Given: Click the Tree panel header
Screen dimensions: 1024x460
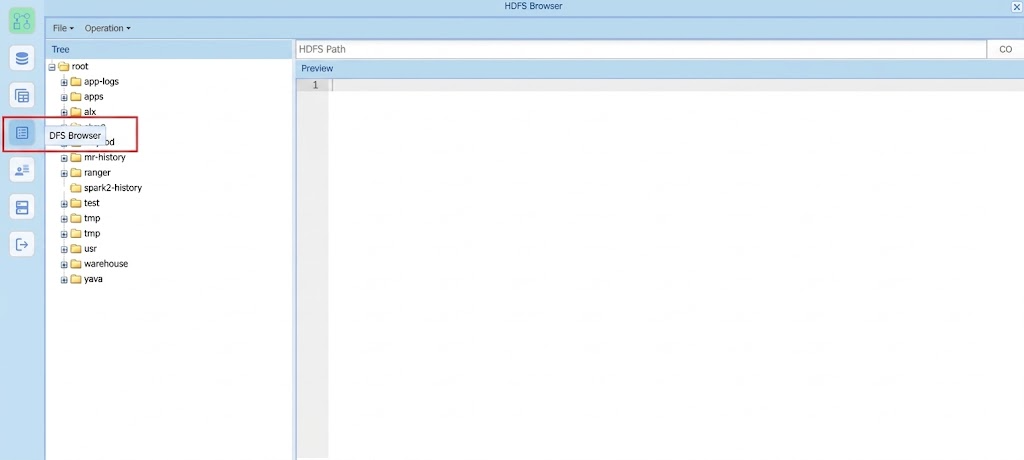Looking at the screenshot, I should (168, 50).
